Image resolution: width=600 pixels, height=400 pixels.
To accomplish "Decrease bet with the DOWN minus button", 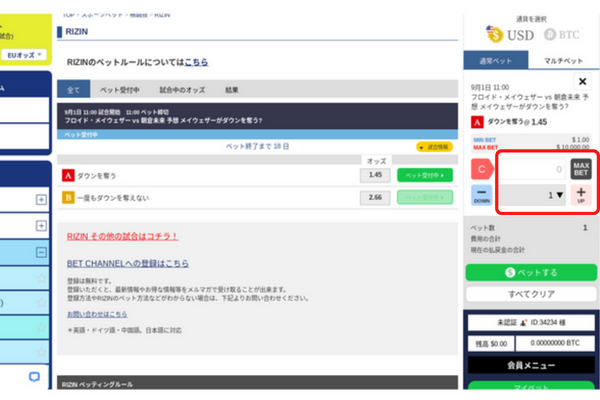I will [482, 195].
